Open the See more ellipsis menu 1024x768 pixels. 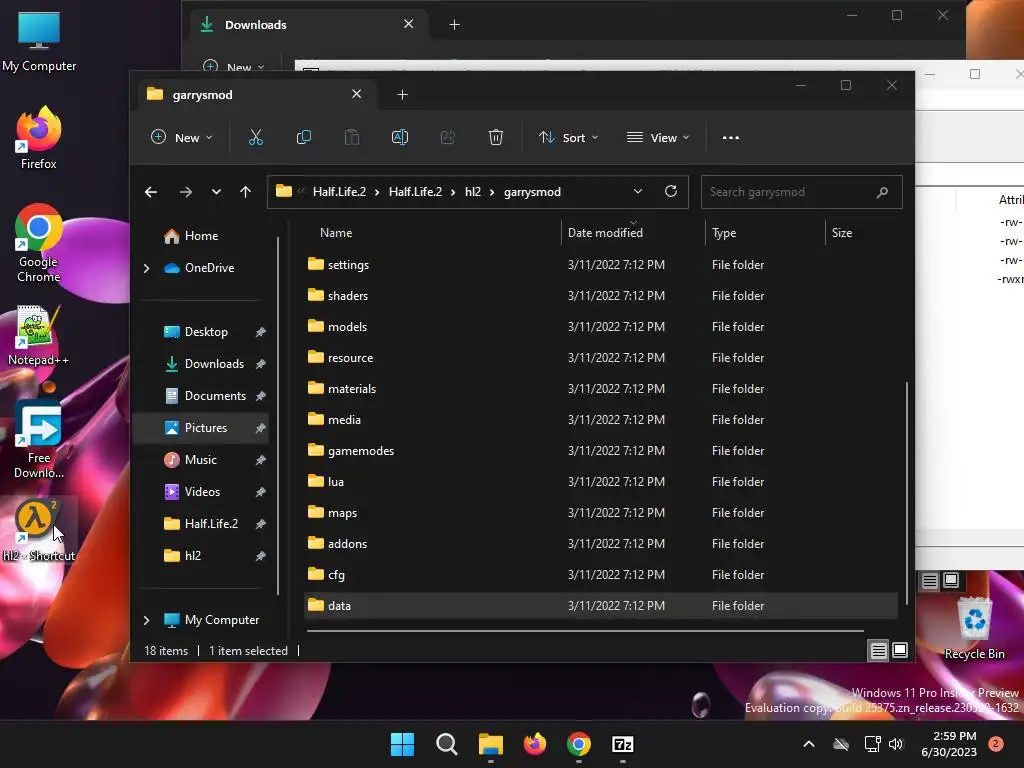coord(731,138)
